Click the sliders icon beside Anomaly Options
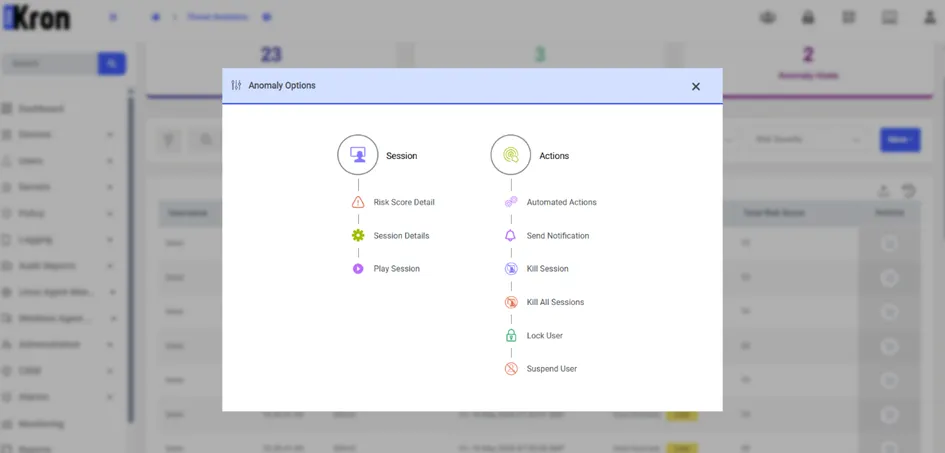Screen dimensions: 945x453 [x=236, y=86]
